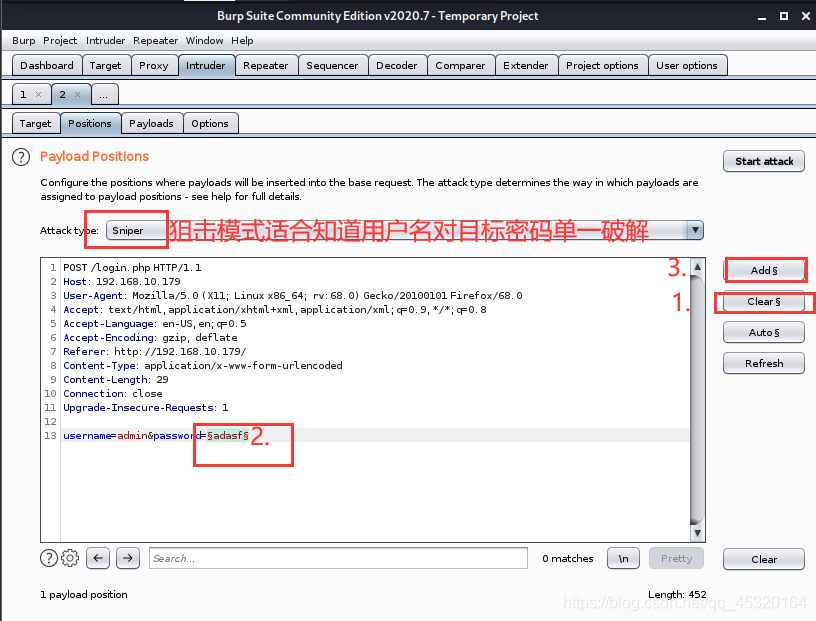
Task: Switch to the Dashboard tab
Action: 47,66
